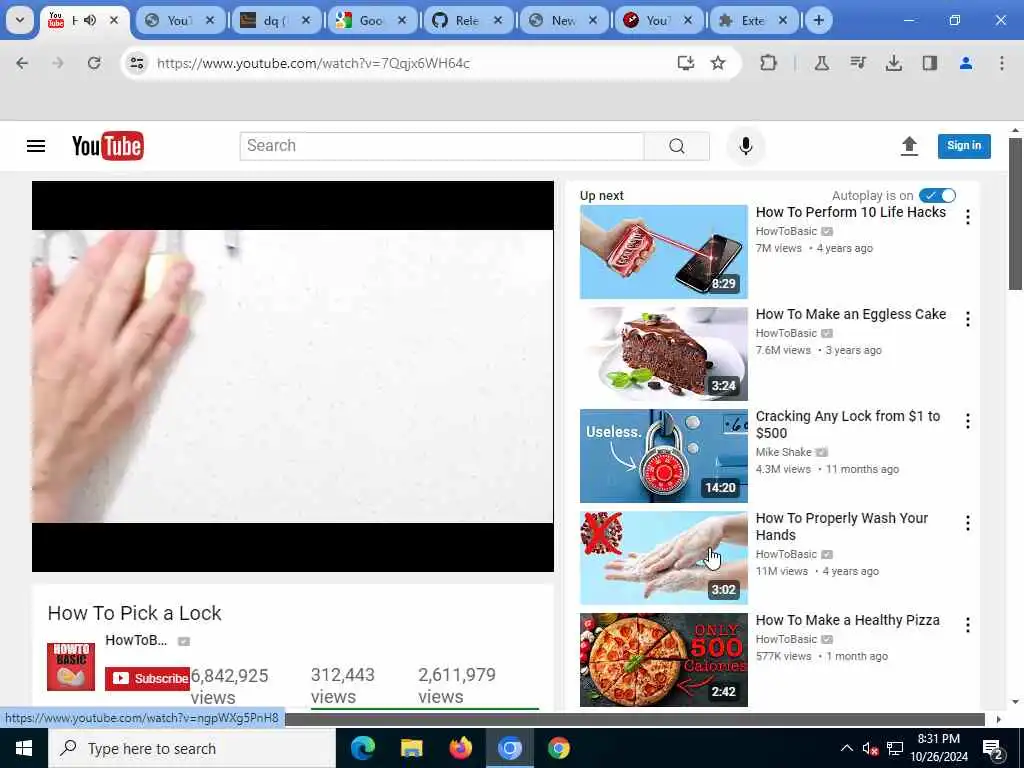Launch Microsoft Edge from taskbar
The height and width of the screenshot is (768, 1024).
click(x=363, y=748)
